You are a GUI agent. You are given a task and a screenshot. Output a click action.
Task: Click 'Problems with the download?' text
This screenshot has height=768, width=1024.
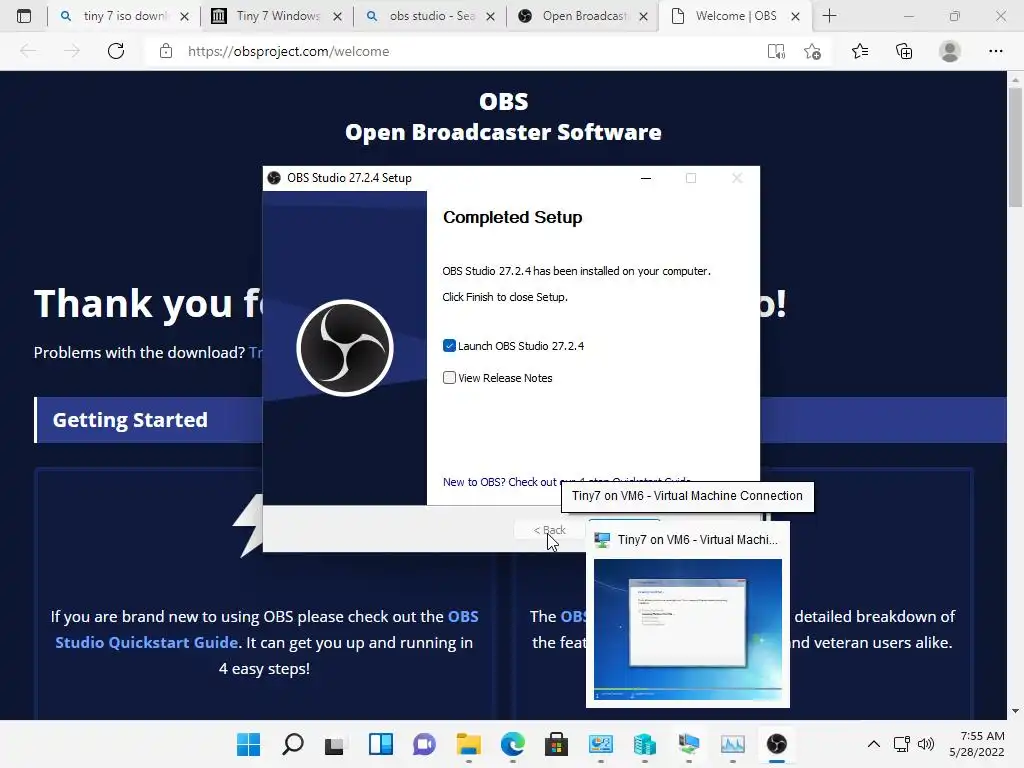139,353
